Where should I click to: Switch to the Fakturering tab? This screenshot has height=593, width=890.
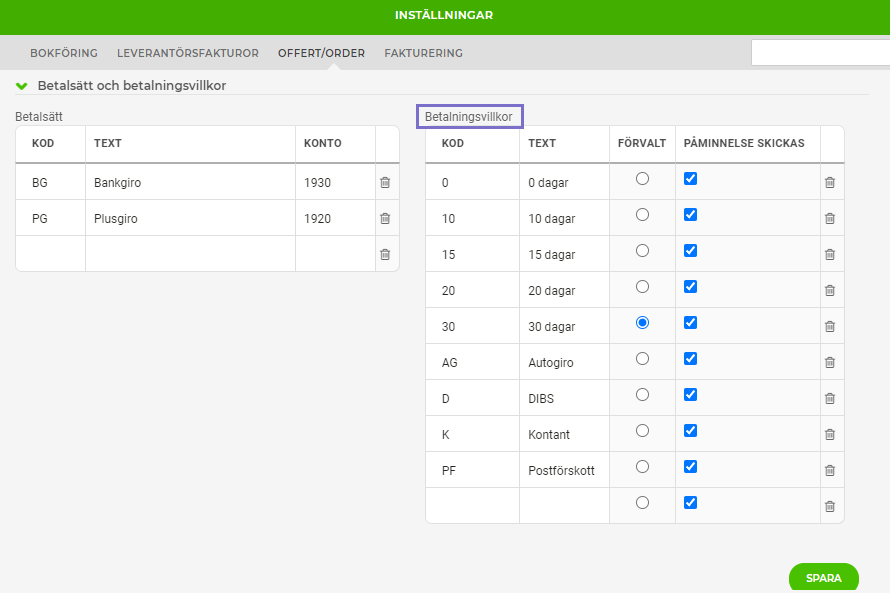coord(423,53)
